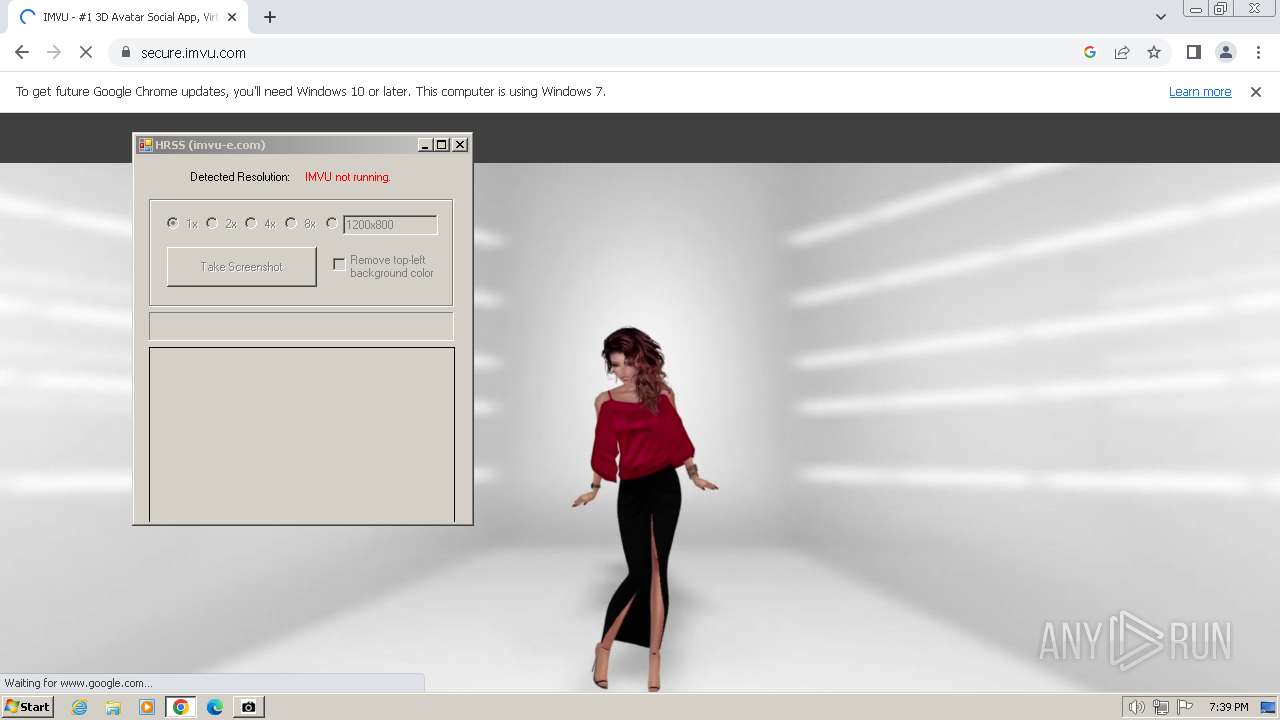Click the HRSS screenshot preview area
This screenshot has width=1280, height=720.
[302, 434]
